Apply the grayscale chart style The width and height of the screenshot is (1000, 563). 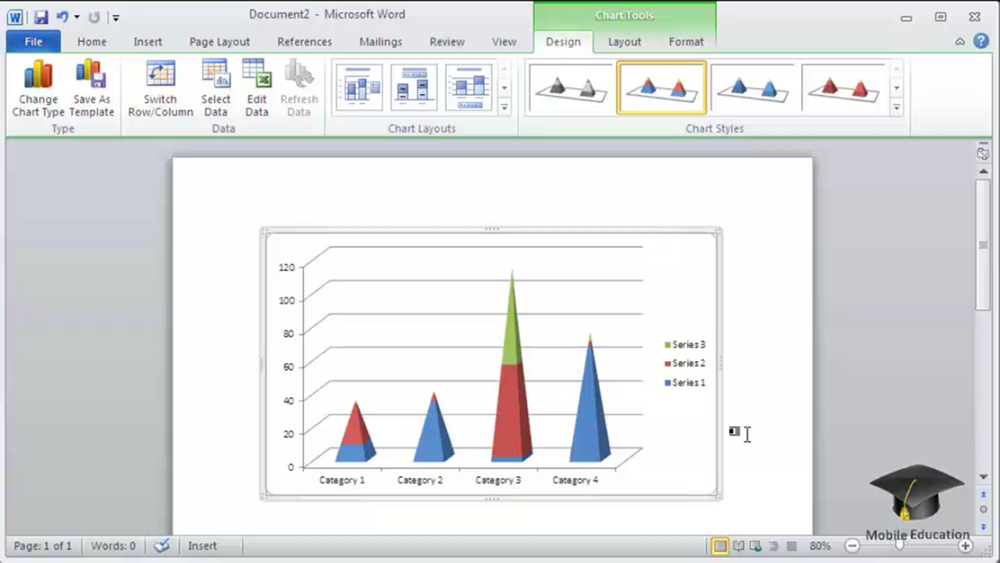(x=571, y=88)
